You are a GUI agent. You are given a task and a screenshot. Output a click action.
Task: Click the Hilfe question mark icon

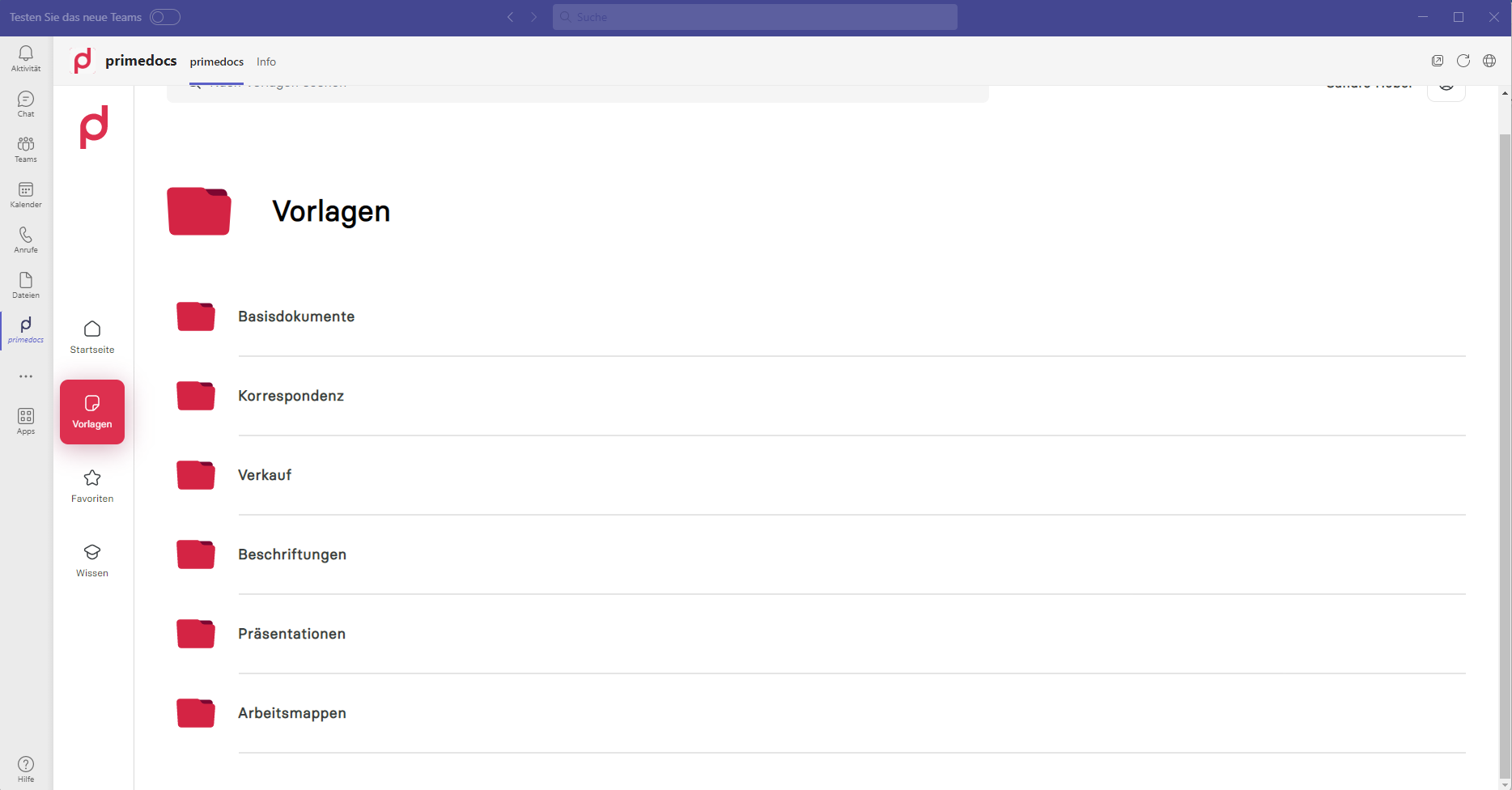click(26, 768)
